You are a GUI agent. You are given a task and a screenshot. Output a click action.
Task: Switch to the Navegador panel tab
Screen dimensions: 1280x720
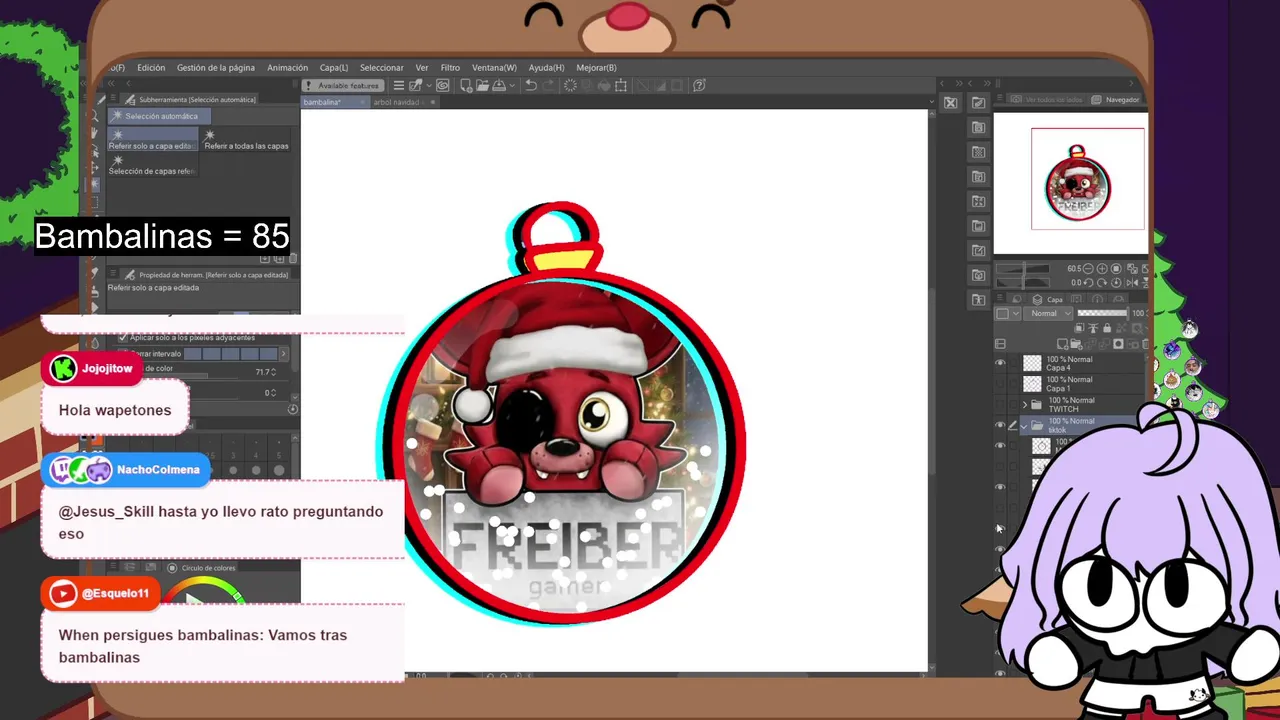pos(1115,100)
